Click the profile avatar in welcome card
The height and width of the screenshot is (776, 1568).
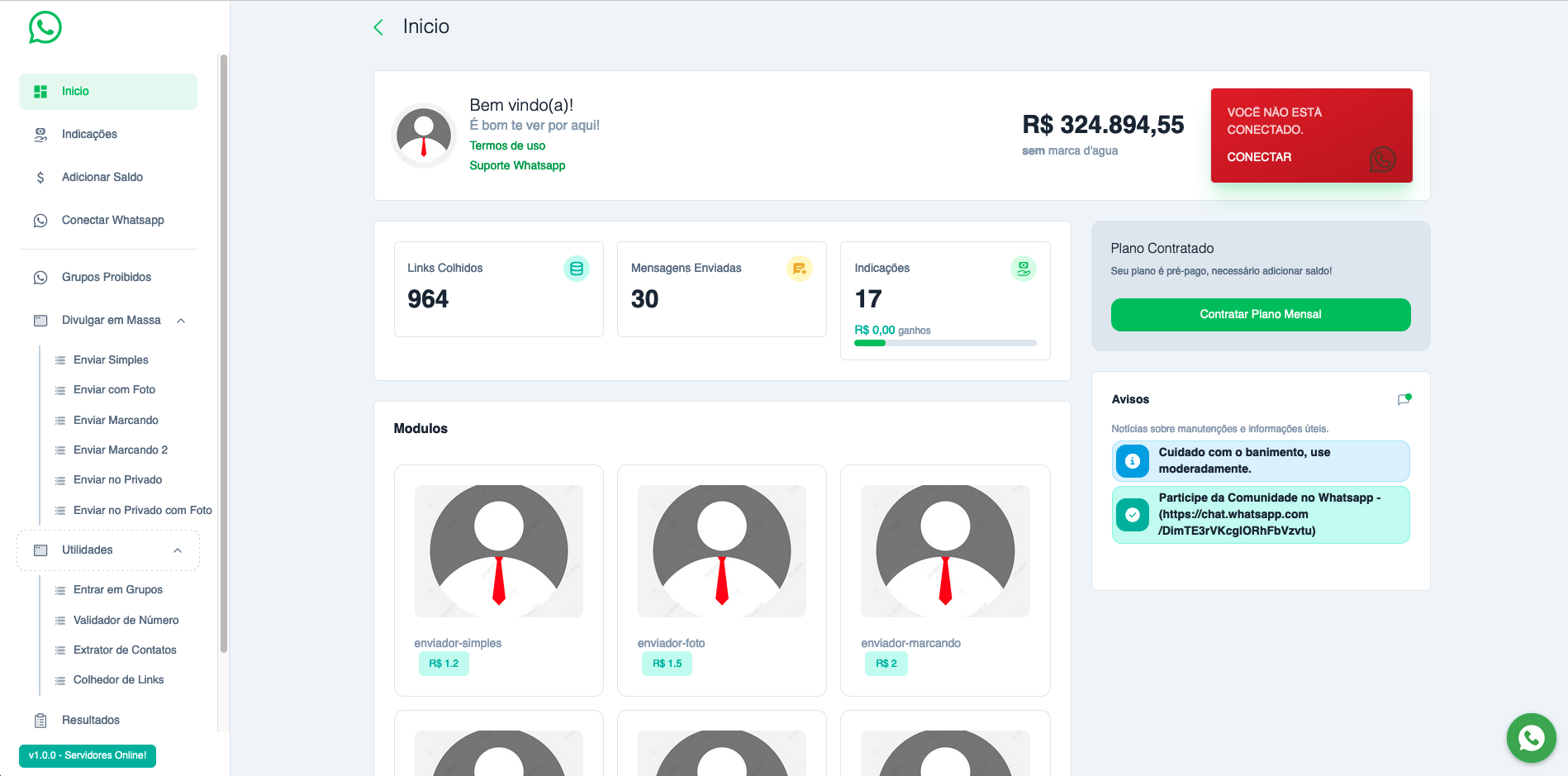tap(424, 136)
